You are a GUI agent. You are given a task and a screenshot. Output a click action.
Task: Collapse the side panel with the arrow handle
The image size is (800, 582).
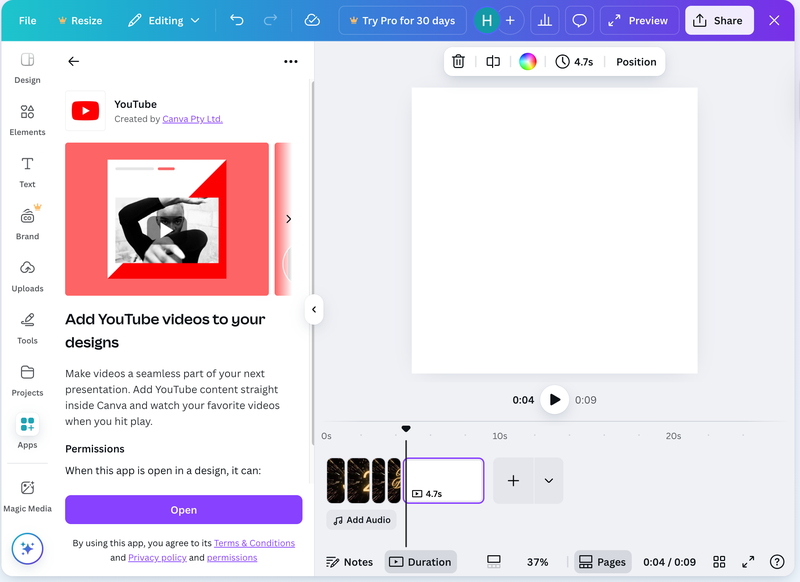[x=314, y=310]
